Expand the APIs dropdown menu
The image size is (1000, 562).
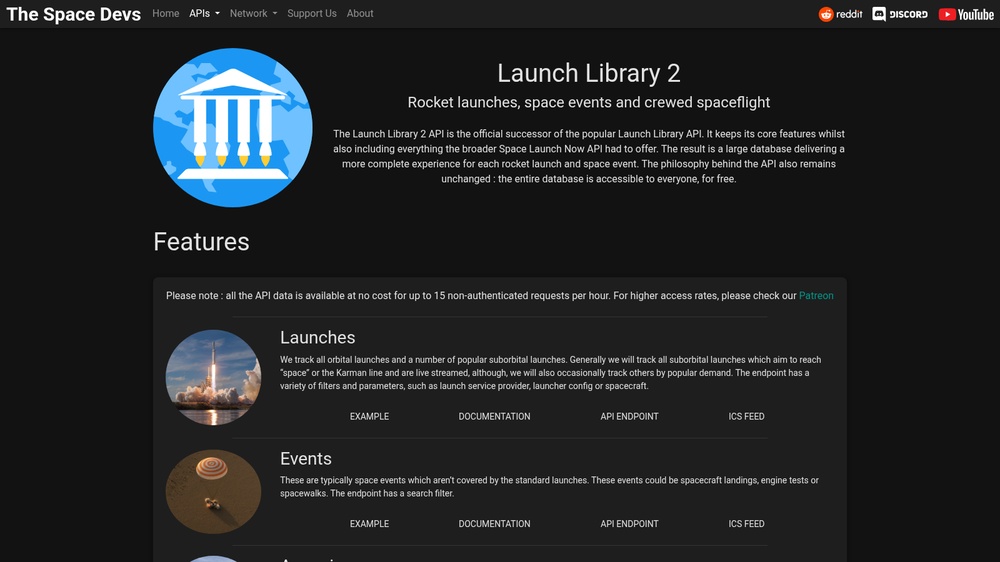(204, 13)
